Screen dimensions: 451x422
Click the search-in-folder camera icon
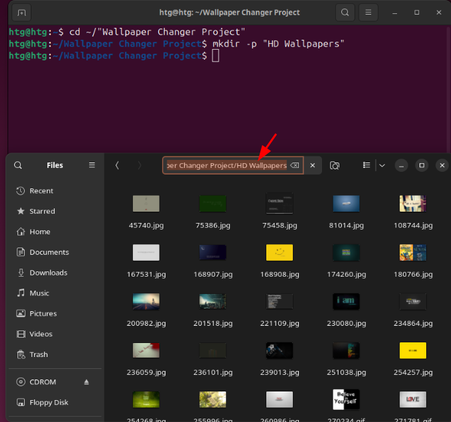point(334,165)
